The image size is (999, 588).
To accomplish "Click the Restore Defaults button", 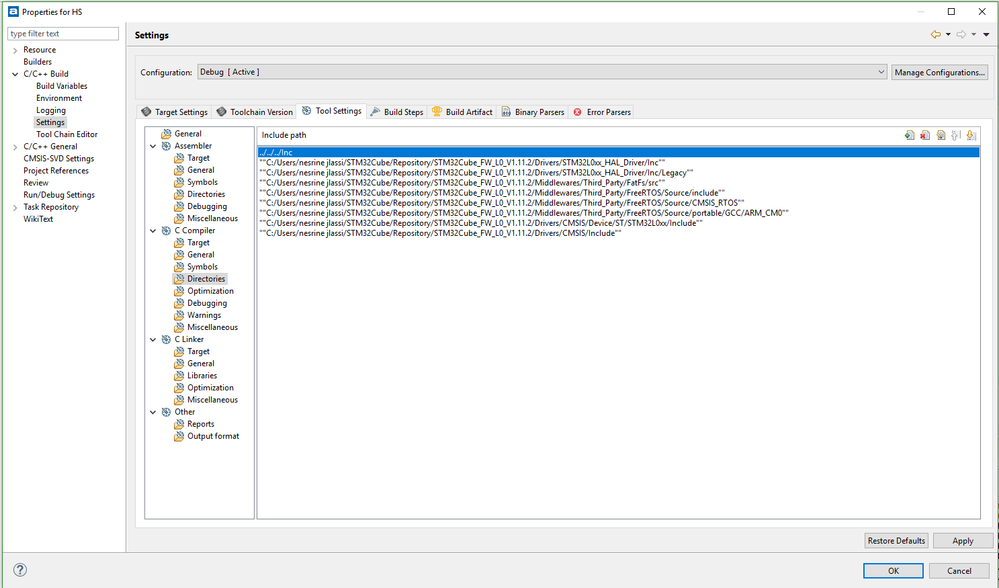I will coord(896,540).
